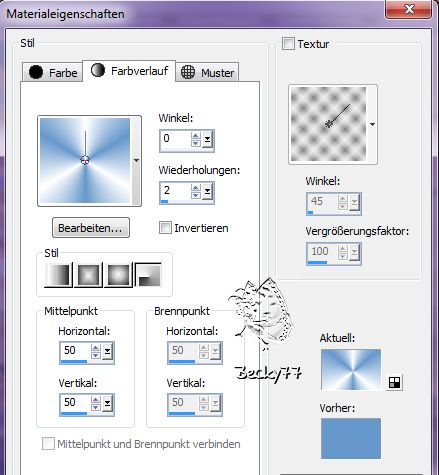Toggle the Invertieren checkbox
This screenshot has height=475, width=439.
(165, 228)
